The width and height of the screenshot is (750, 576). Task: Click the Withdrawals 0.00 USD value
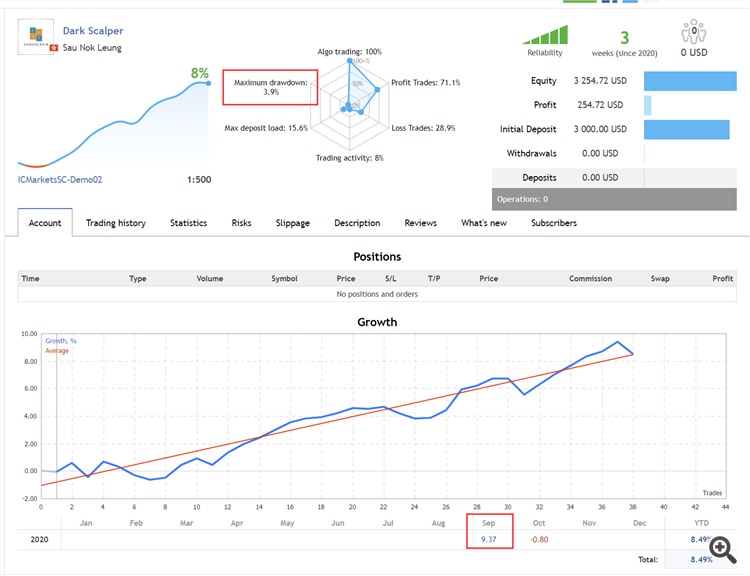[600, 154]
